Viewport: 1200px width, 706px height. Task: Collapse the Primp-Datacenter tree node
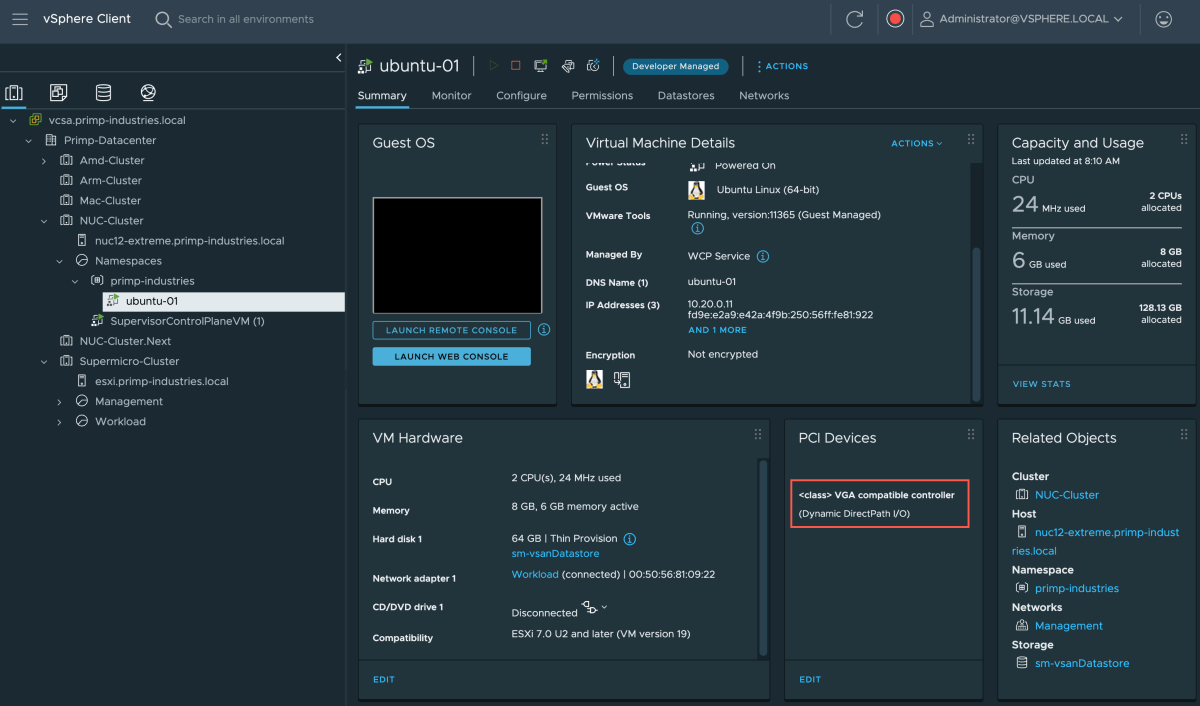29,140
